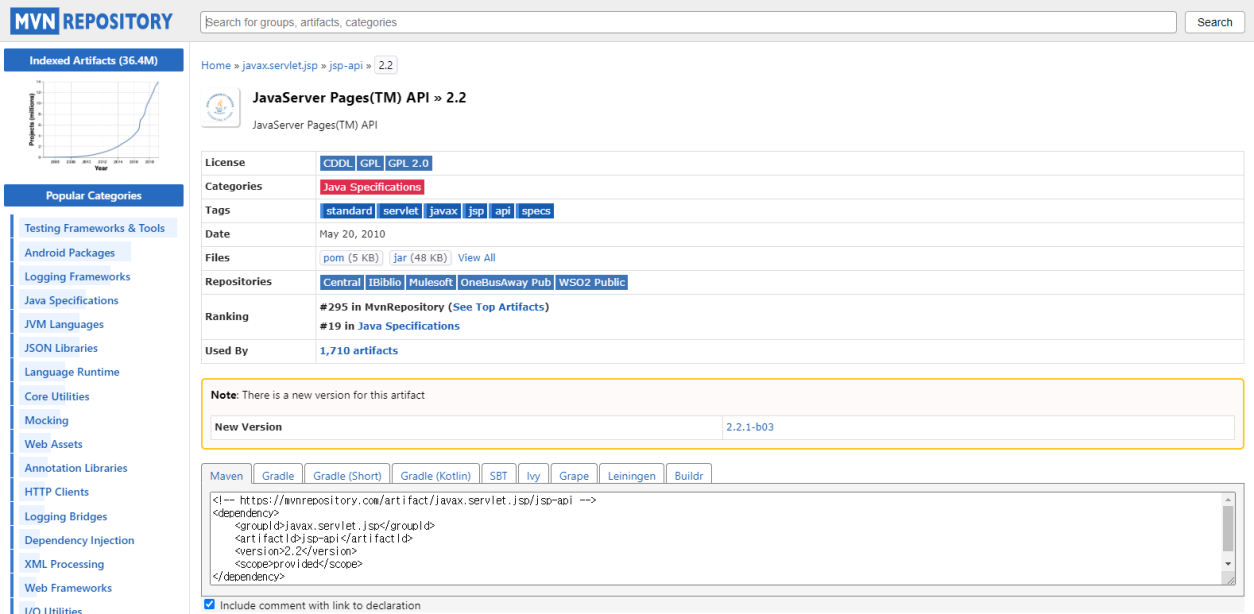The width and height of the screenshot is (1254, 614).
Task: Open the Gradle (Short) tab
Action: [x=347, y=475]
